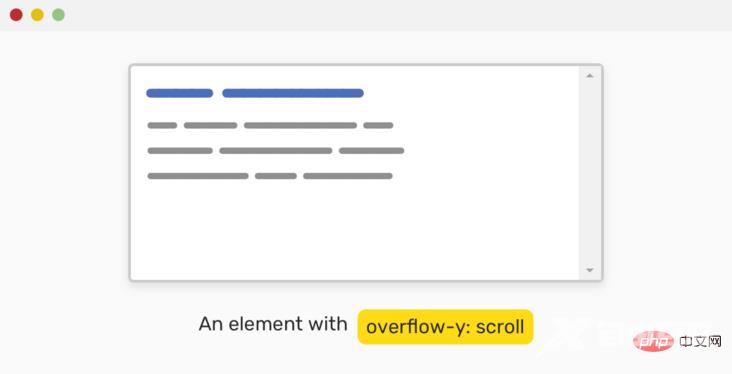Click the middle gray bar of line two

(x=276, y=150)
